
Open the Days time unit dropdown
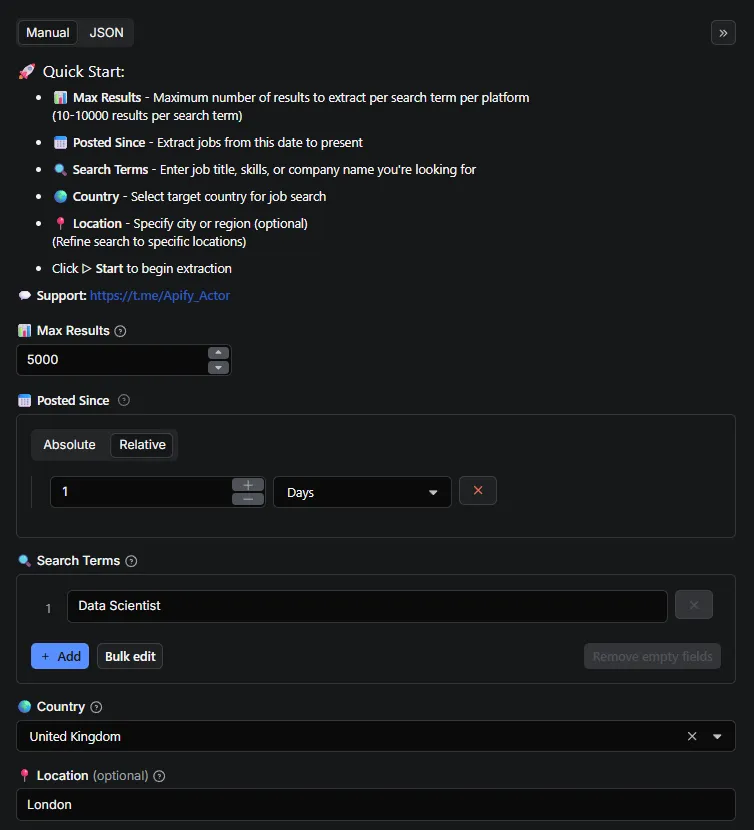pos(362,492)
